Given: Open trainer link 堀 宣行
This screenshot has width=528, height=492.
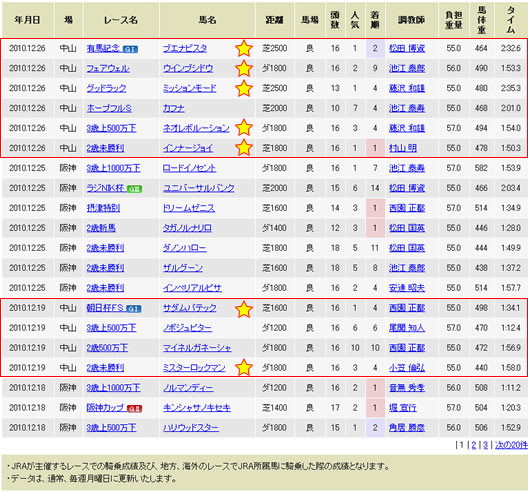Looking at the screenshot, I should (403, 407).
